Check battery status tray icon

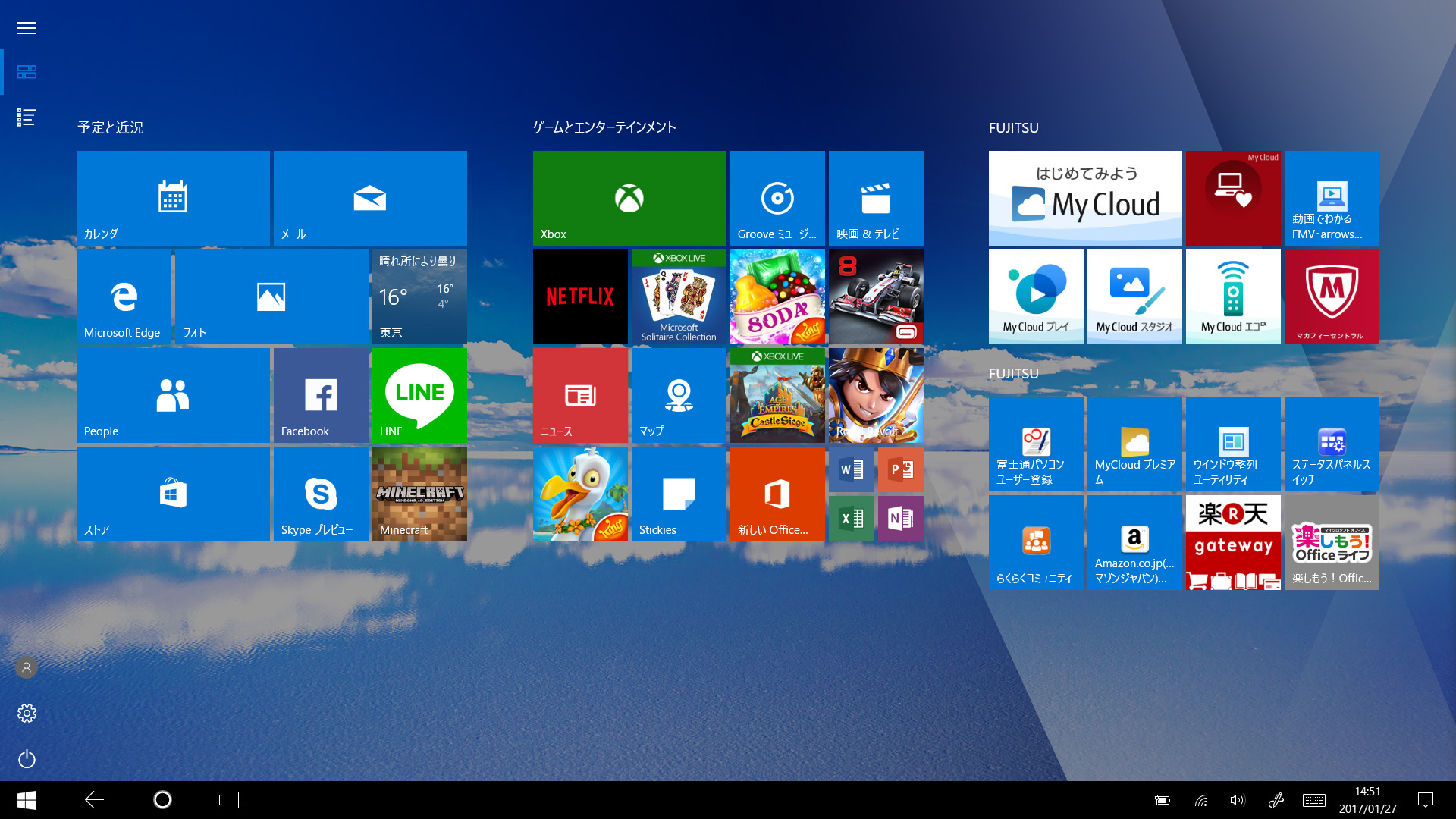pyautogui.click(x=1163, y=800)
